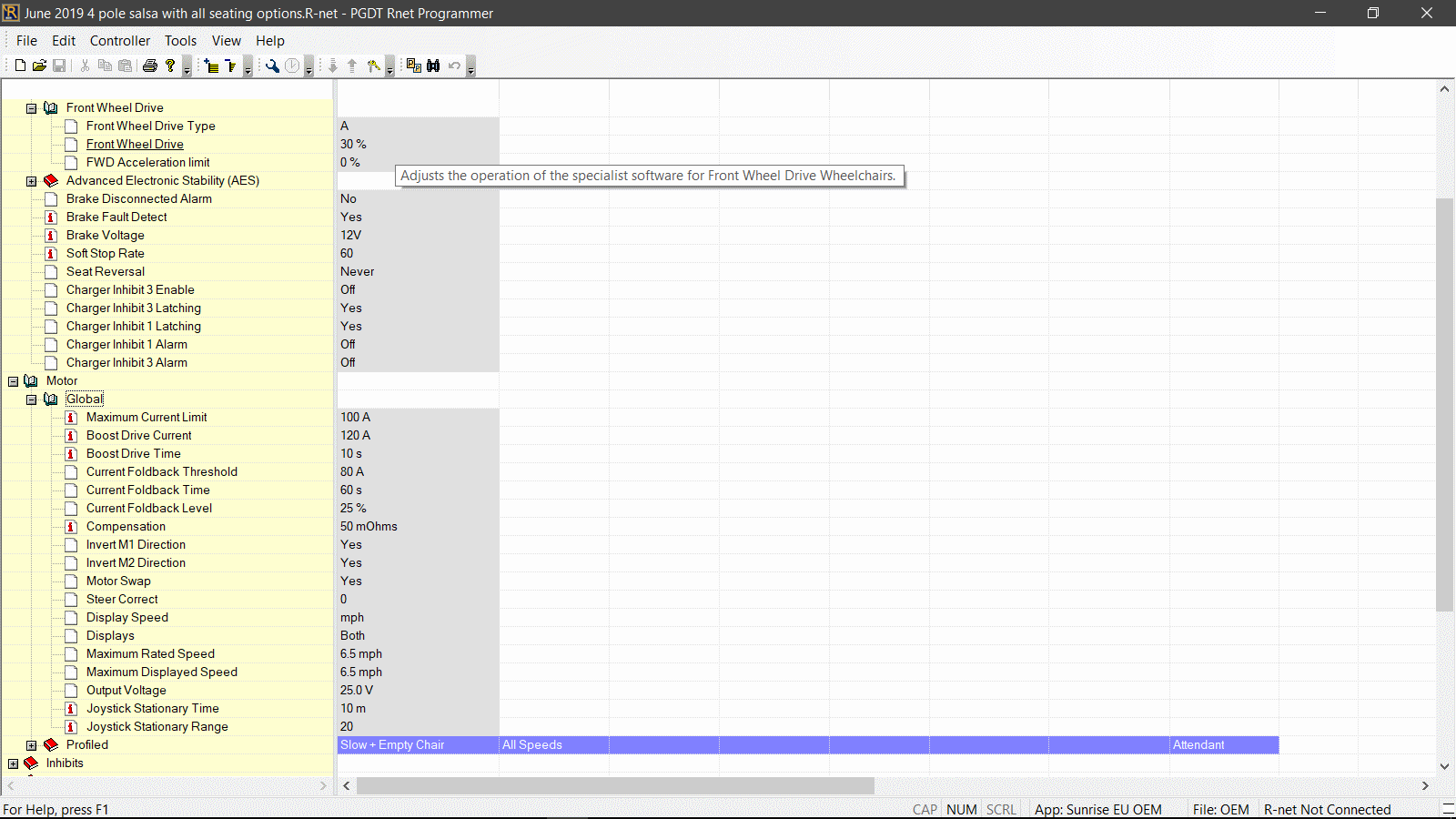The height and width of the screenshot is (819, 1456).
Task: Click the binoculars find icon
Action: click(433, 66)
